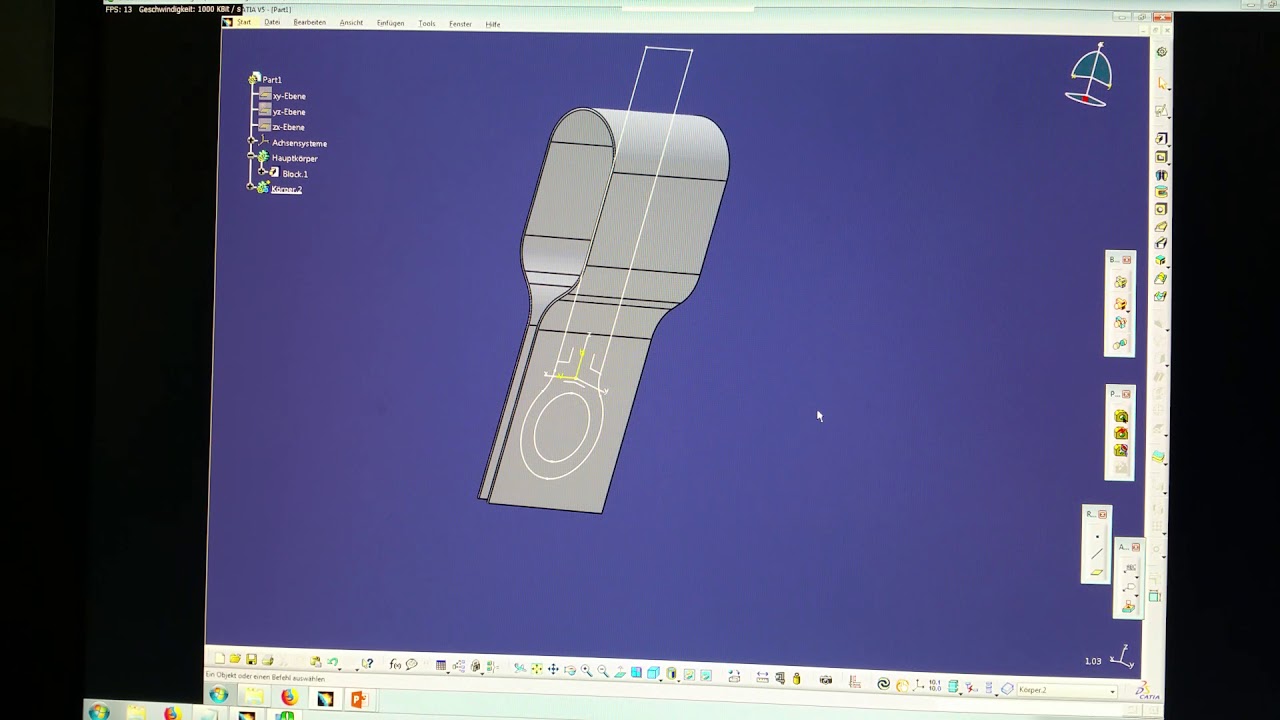This screenshot has height=720, width=1280.
Task: Open the Datei menu
Action: point(272,22)
